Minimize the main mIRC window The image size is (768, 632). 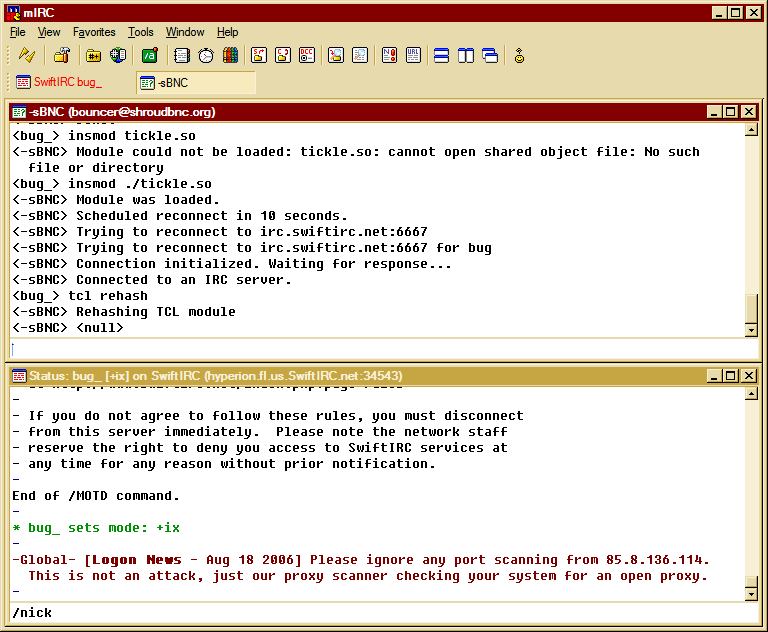(719, 13)
